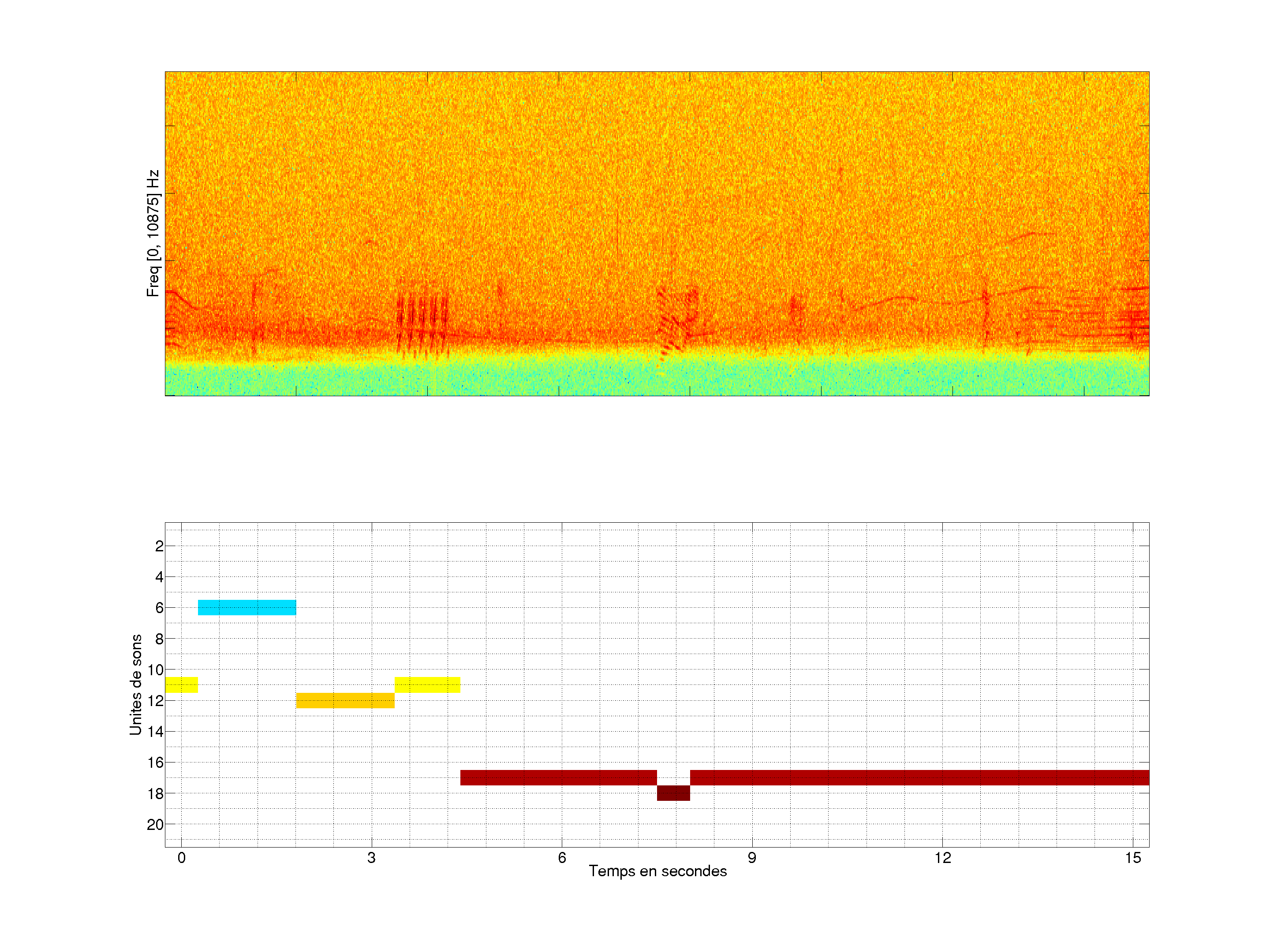The height and width of the screenshot is (952, 1270).
Task: Click the cyan bar at unit 6
Action: coord(247,607)
